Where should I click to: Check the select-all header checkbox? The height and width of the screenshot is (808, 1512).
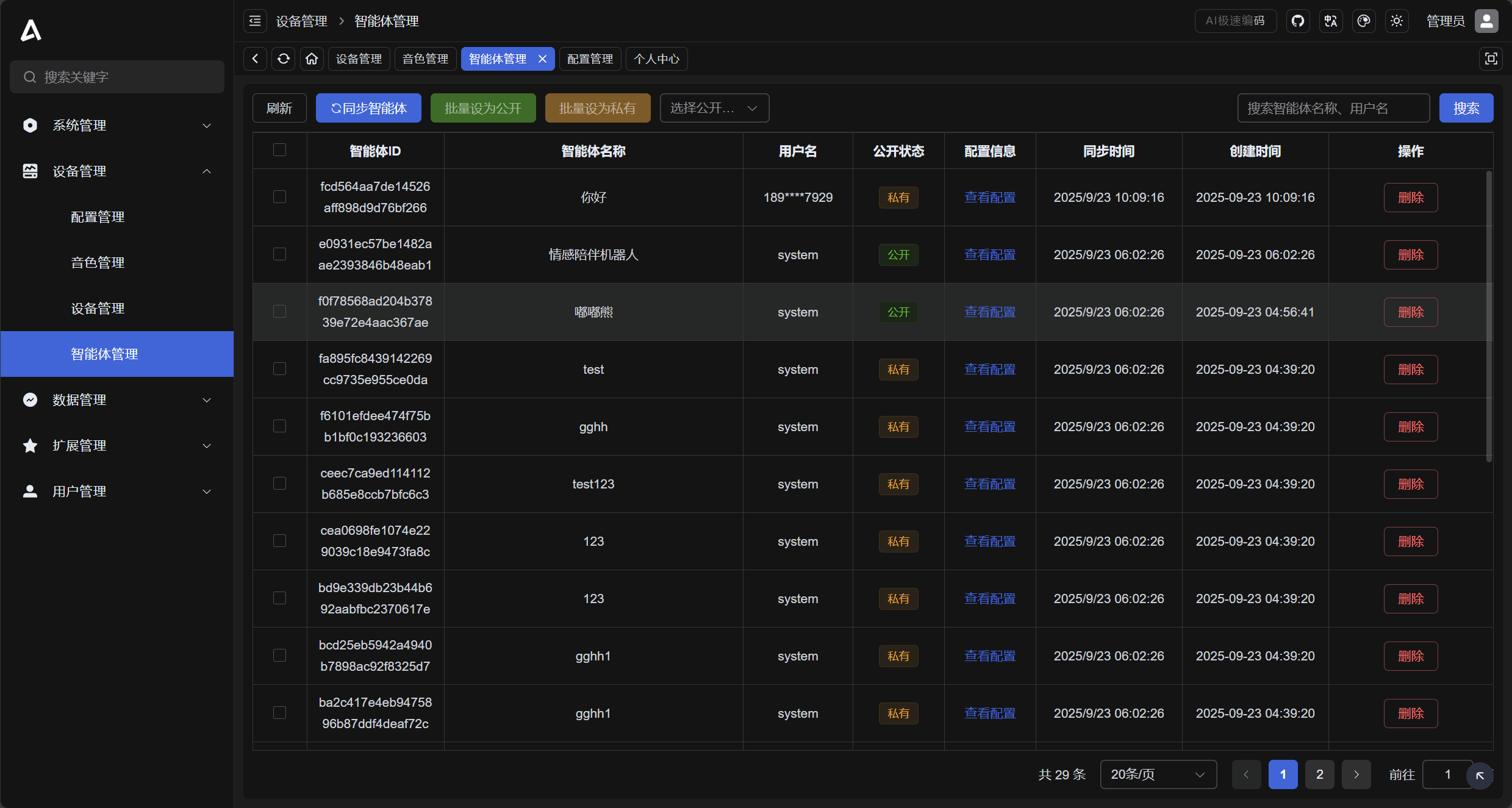279,150
